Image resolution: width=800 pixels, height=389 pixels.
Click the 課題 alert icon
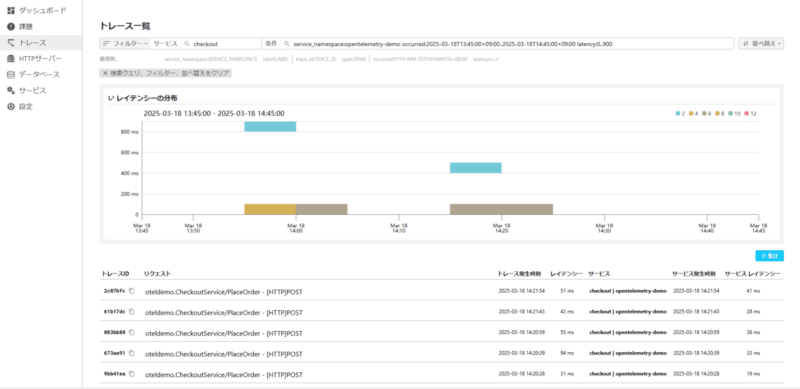[x=11, y=27]
